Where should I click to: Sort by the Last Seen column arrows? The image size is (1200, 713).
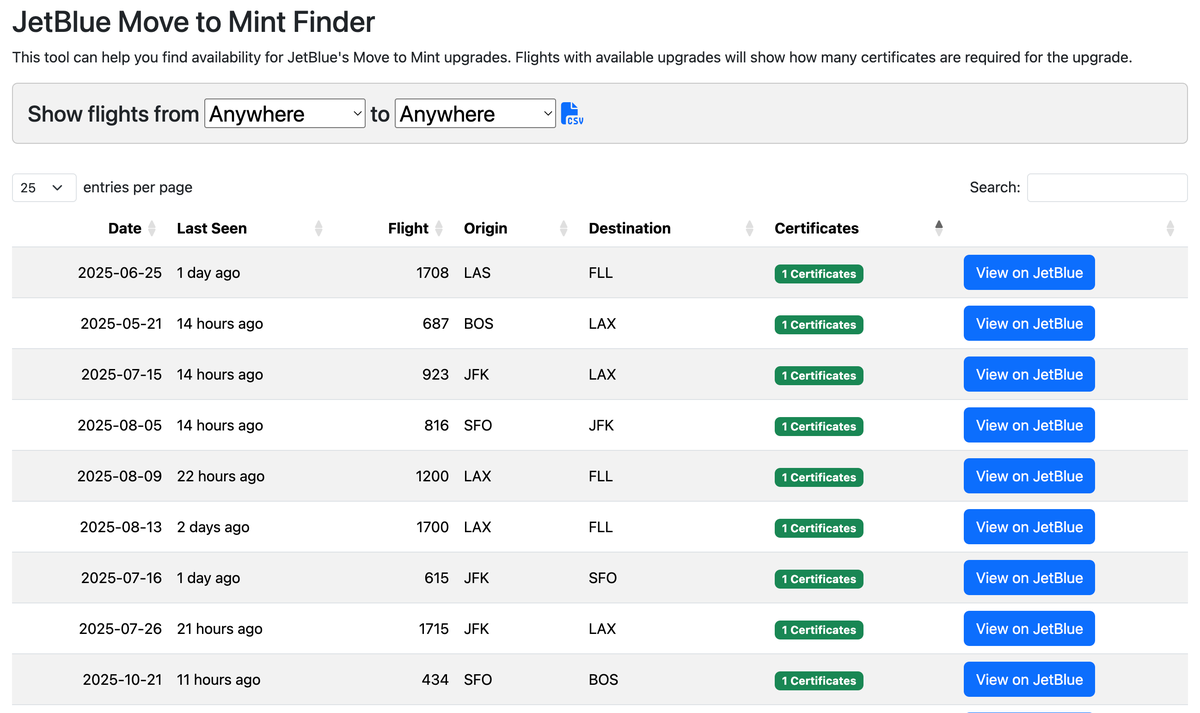(x=318, y=229)
